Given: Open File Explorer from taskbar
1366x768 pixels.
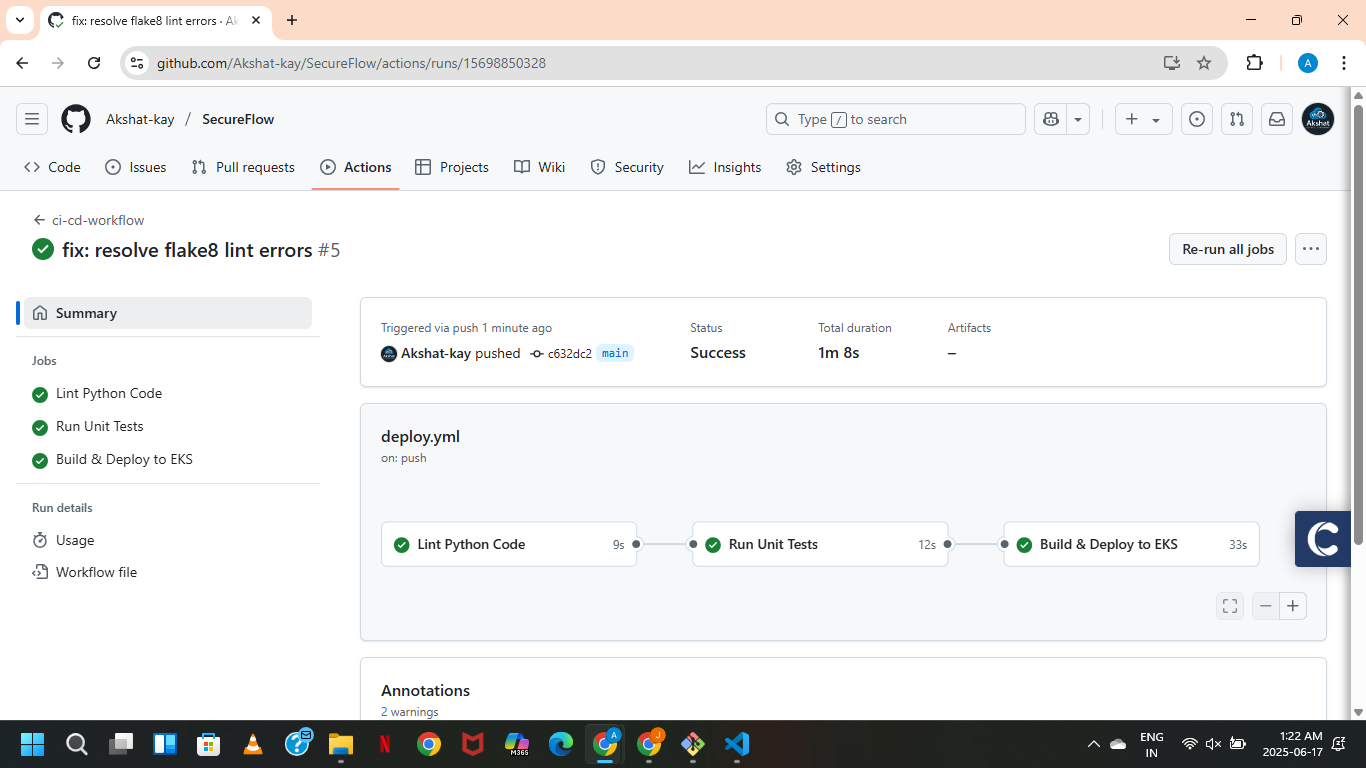Looking at the screenshot, I should pyautogui.click(x=341, y=744).
